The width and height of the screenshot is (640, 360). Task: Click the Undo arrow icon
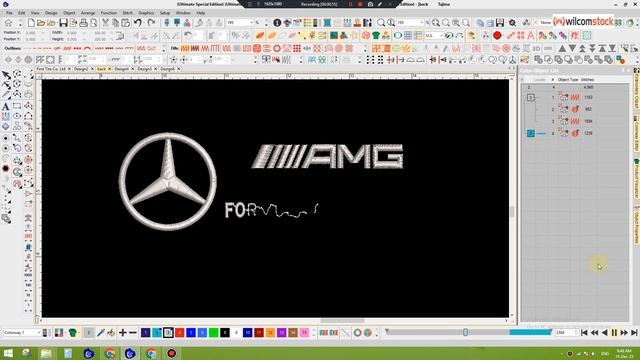point(138,23)
